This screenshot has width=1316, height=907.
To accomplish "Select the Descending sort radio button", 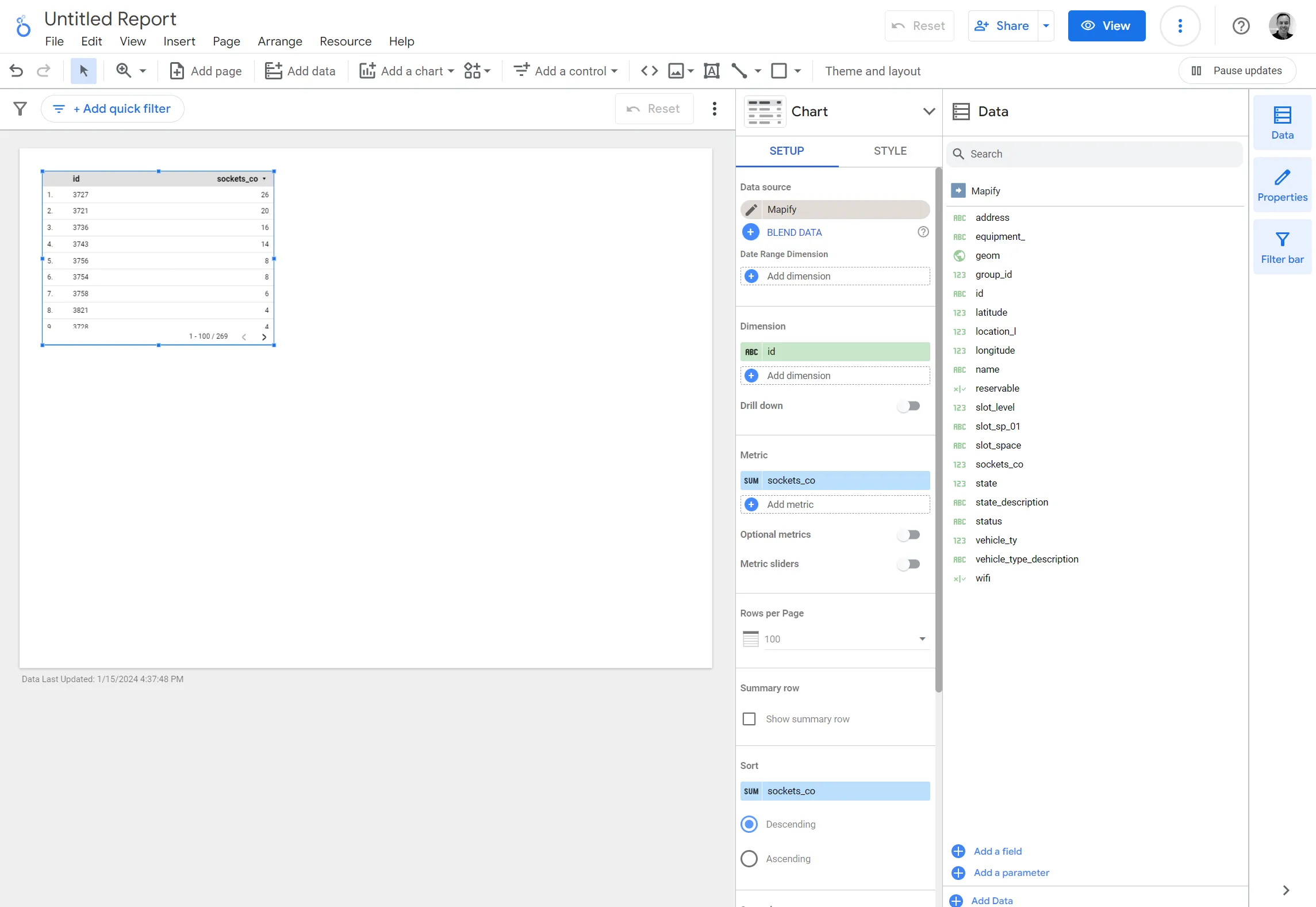I will [749, 824].
